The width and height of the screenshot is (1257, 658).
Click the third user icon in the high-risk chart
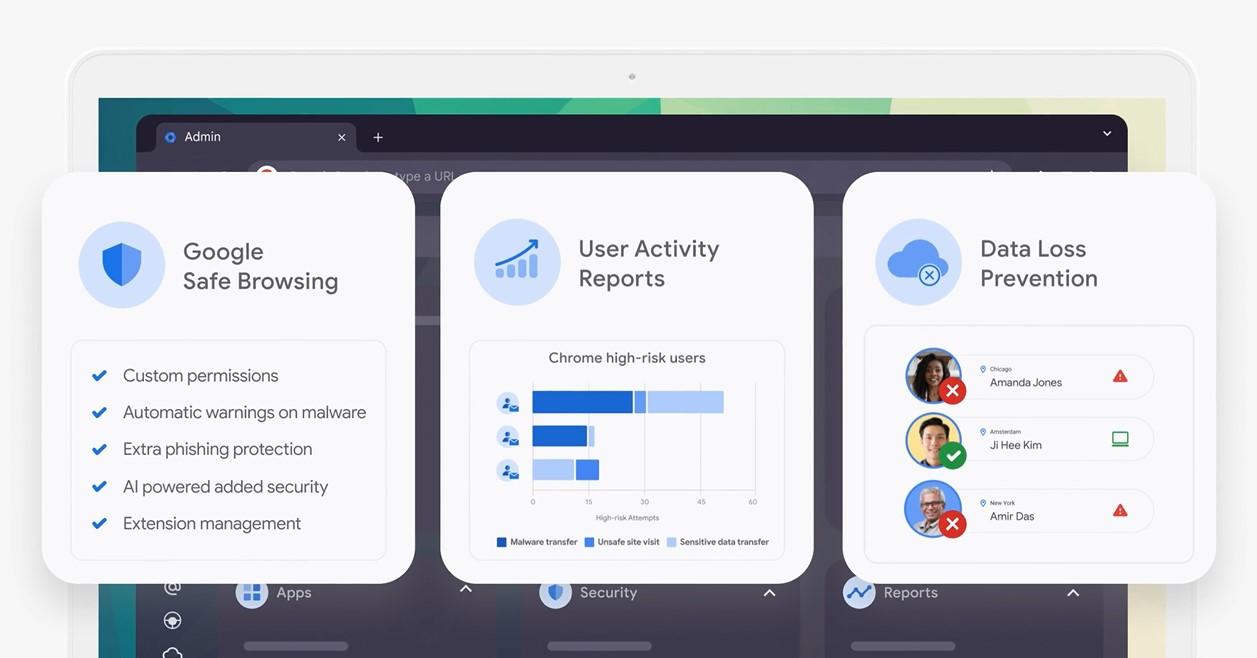(x=508, y=470)
